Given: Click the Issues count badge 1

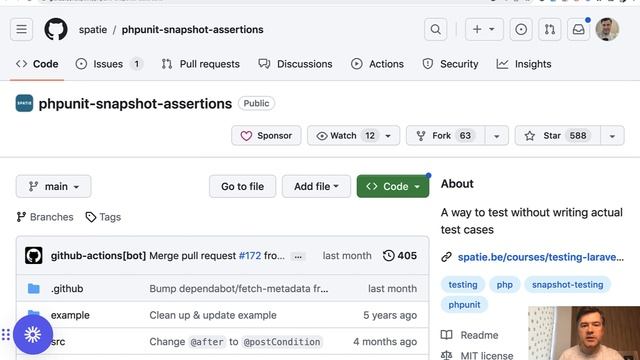Looking at the screenshot, I should [137, 64].
